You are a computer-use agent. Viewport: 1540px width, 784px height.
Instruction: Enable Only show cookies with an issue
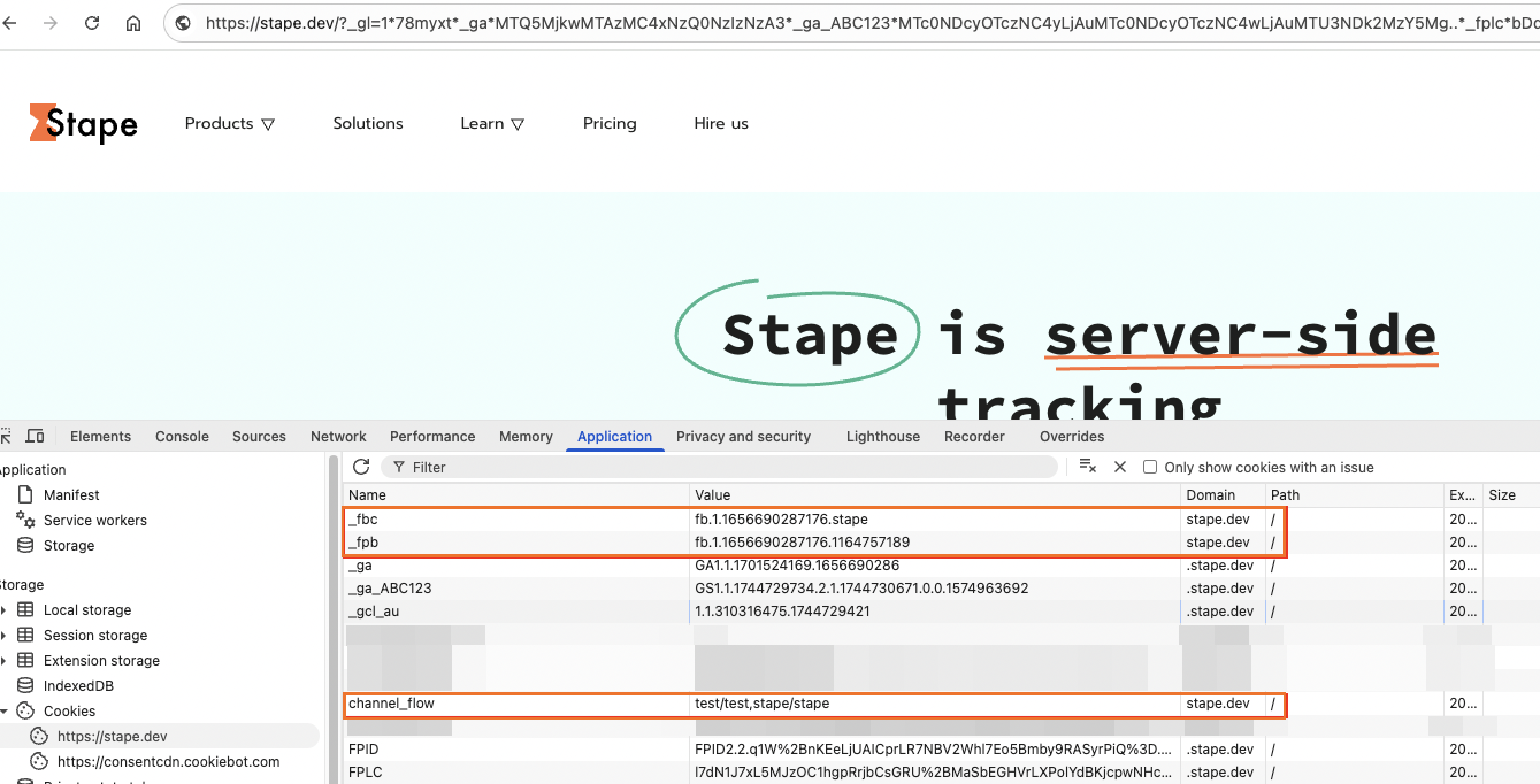click(1150, 467)
